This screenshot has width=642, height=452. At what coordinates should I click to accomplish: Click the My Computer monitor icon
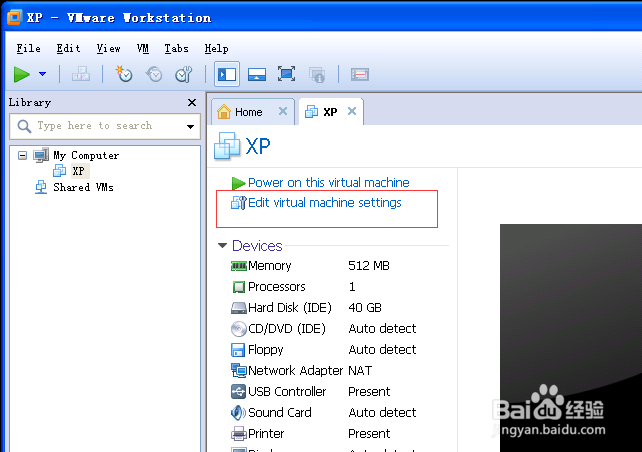point(41,156)
